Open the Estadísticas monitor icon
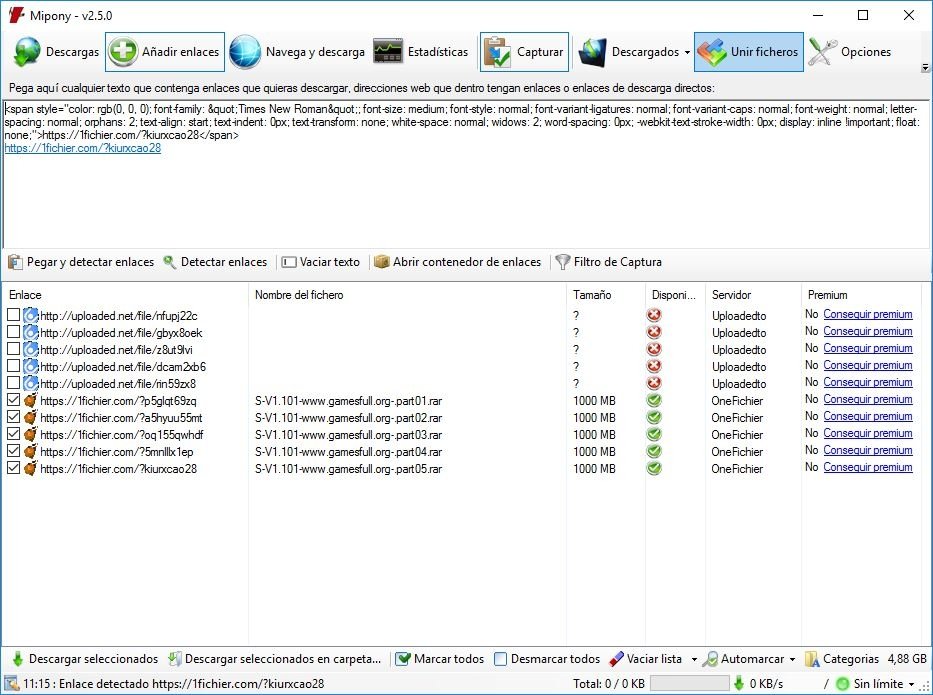The width and height of the screenshot is (933, 695). pyautogui.click(x=388, y=52)
